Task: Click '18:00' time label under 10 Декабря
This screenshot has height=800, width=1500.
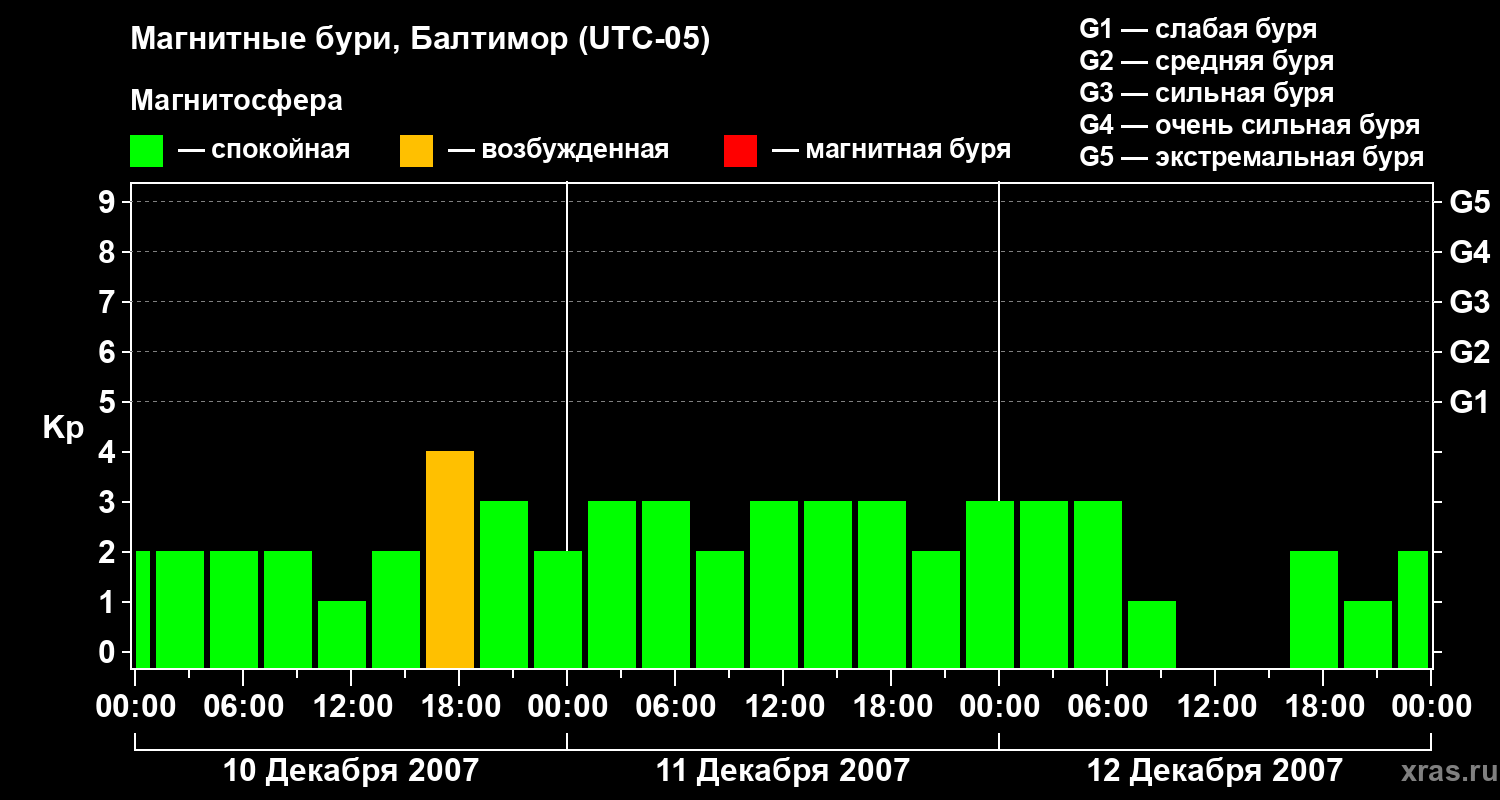Action: pos(459,706)
